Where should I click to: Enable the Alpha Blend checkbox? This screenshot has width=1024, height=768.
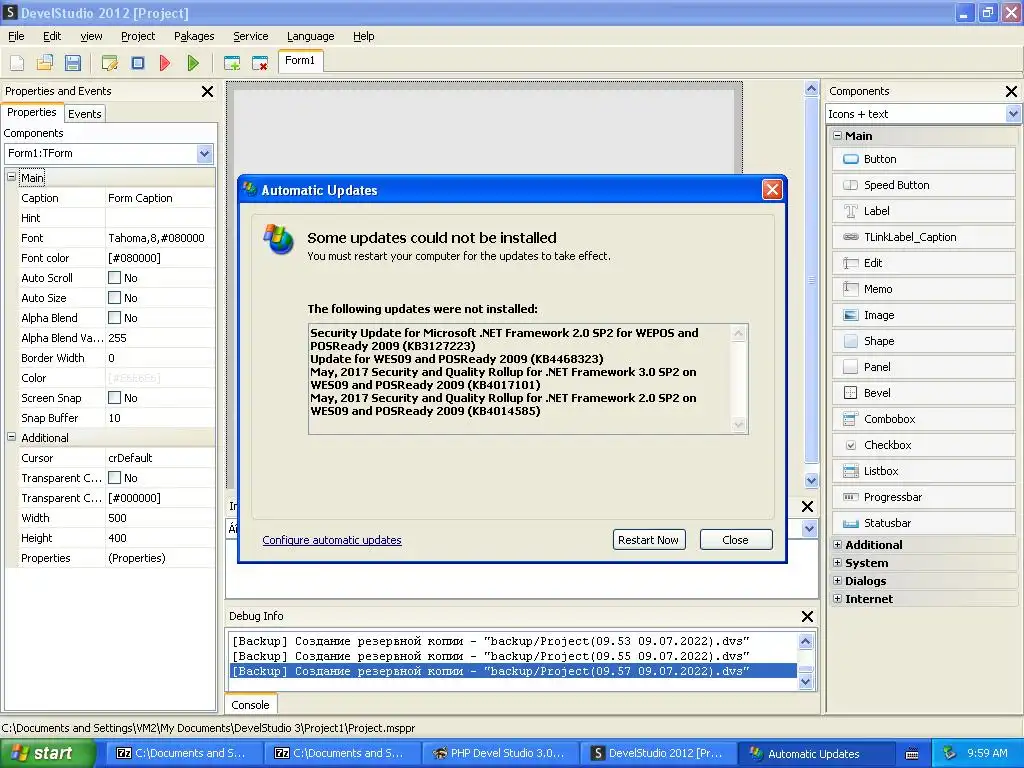pyautogui.click(x=114, y=318)
